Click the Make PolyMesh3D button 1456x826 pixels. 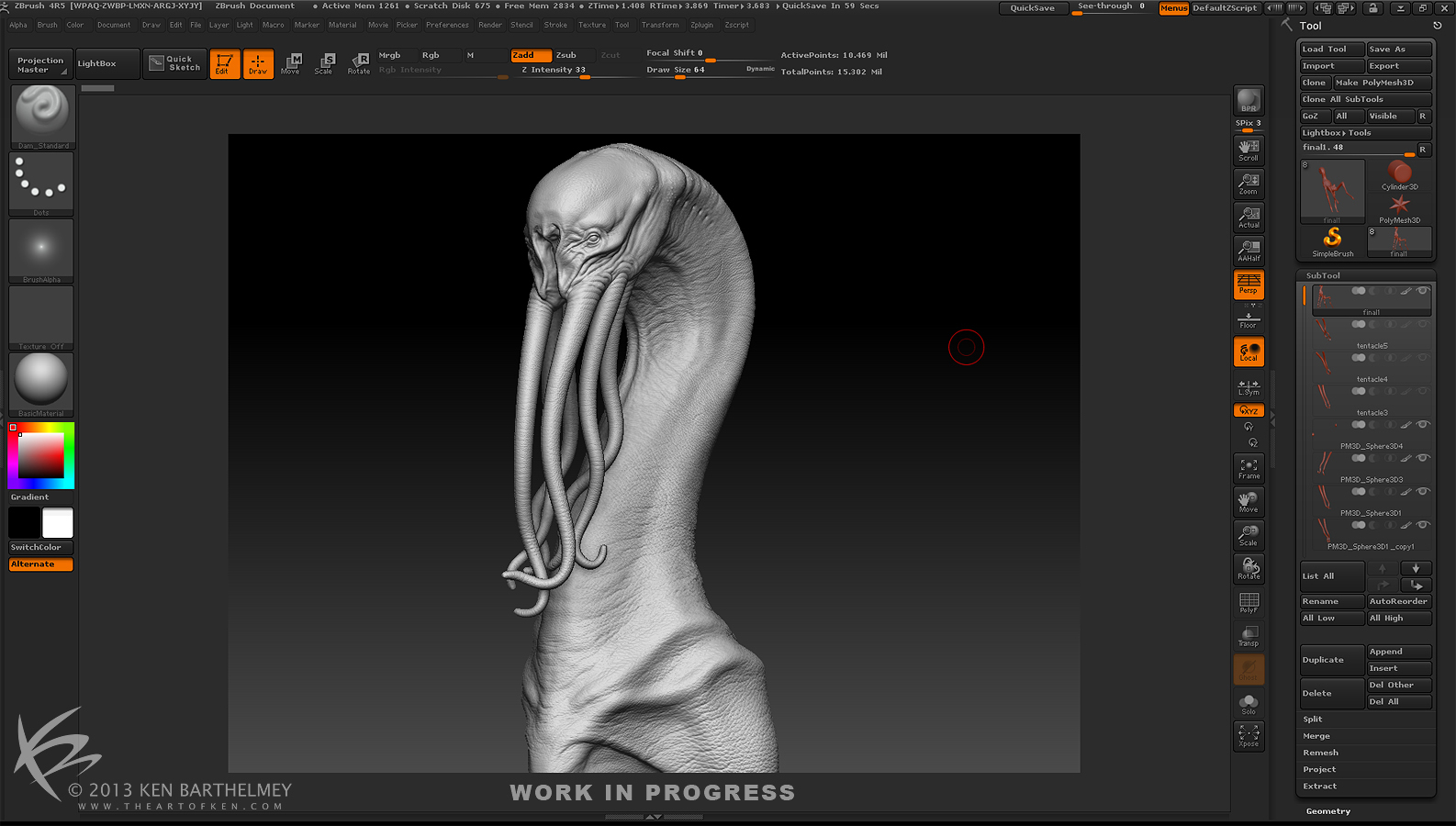coord(1382,83)
